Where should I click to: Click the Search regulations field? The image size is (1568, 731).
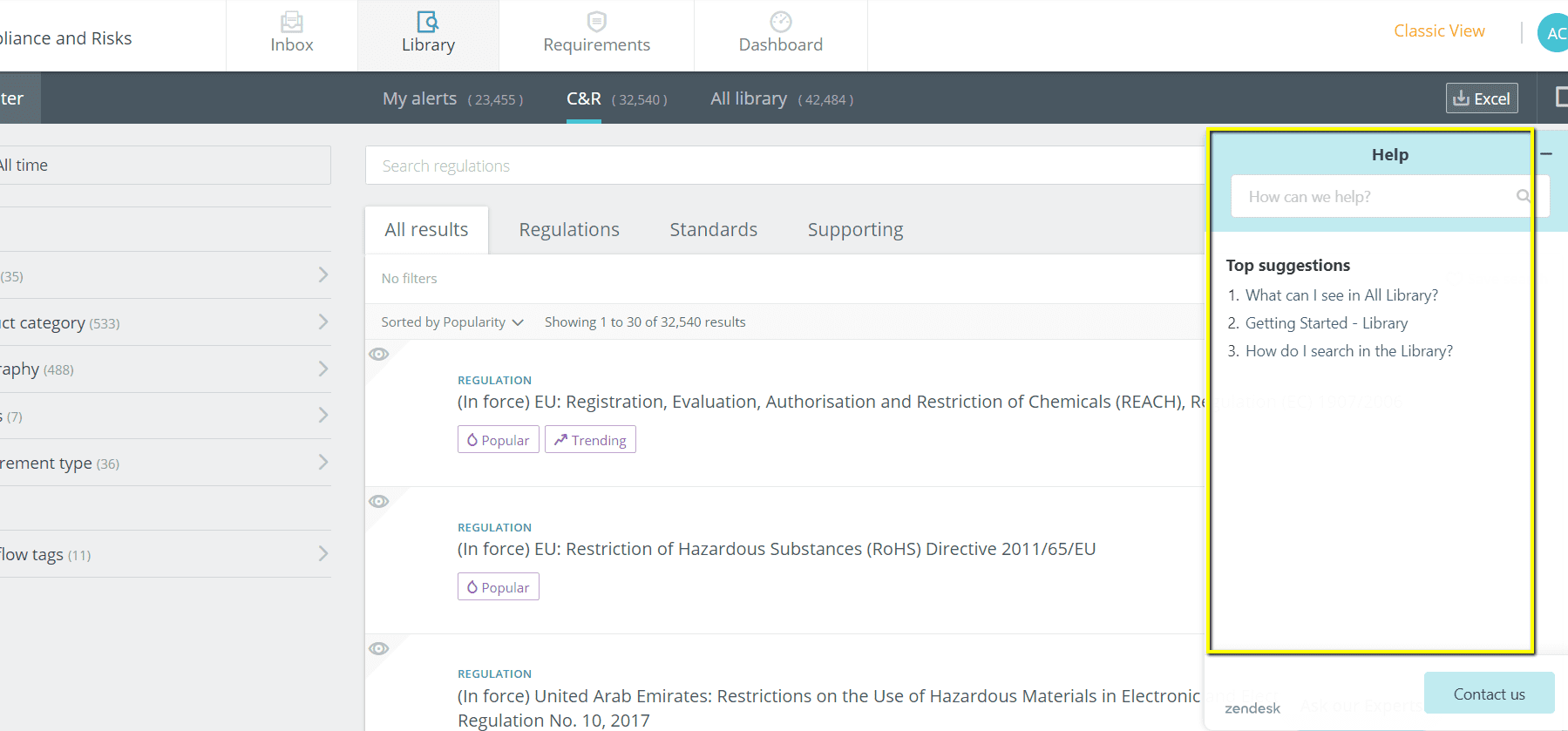point(784,166)
